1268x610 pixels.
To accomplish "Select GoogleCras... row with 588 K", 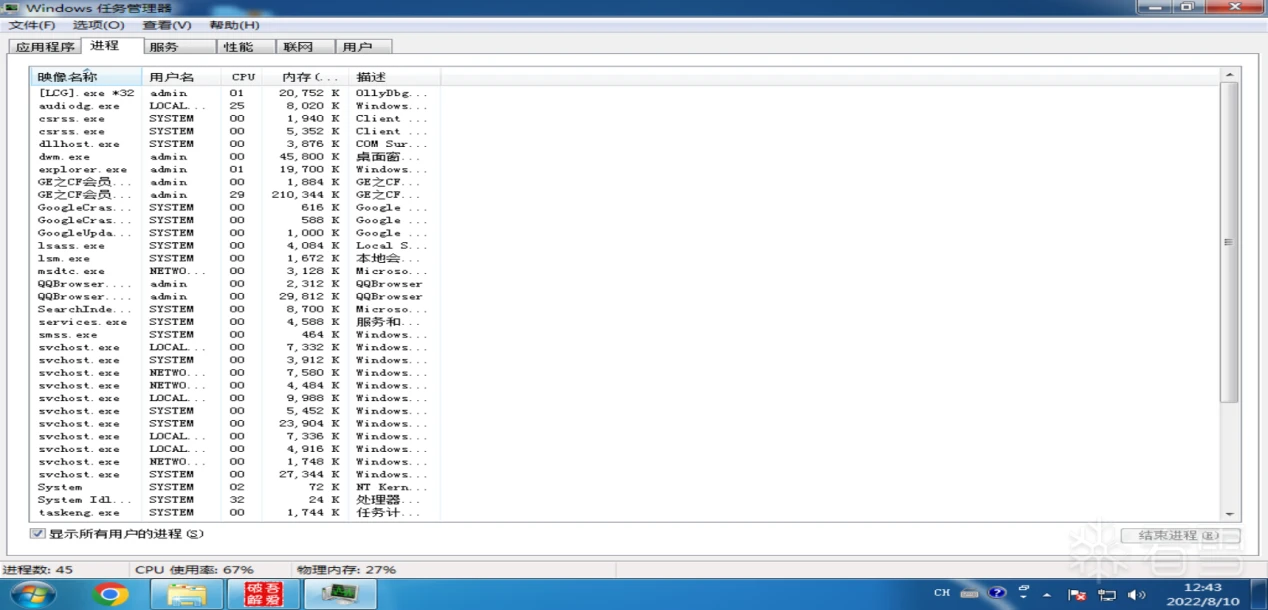I will 235,220.
